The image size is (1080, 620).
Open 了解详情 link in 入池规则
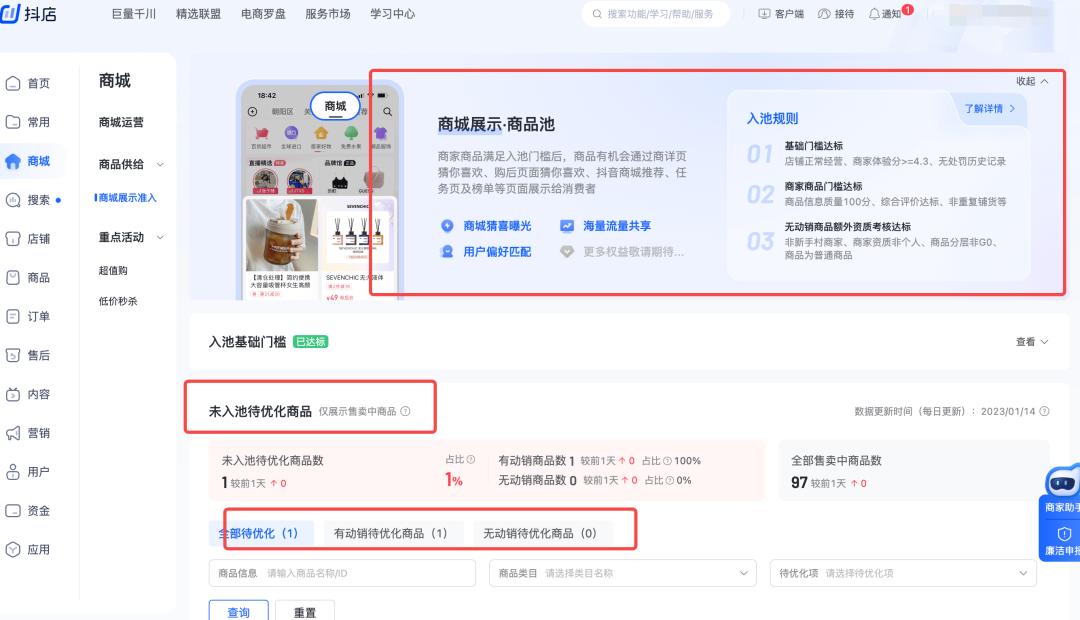(982, 110)
